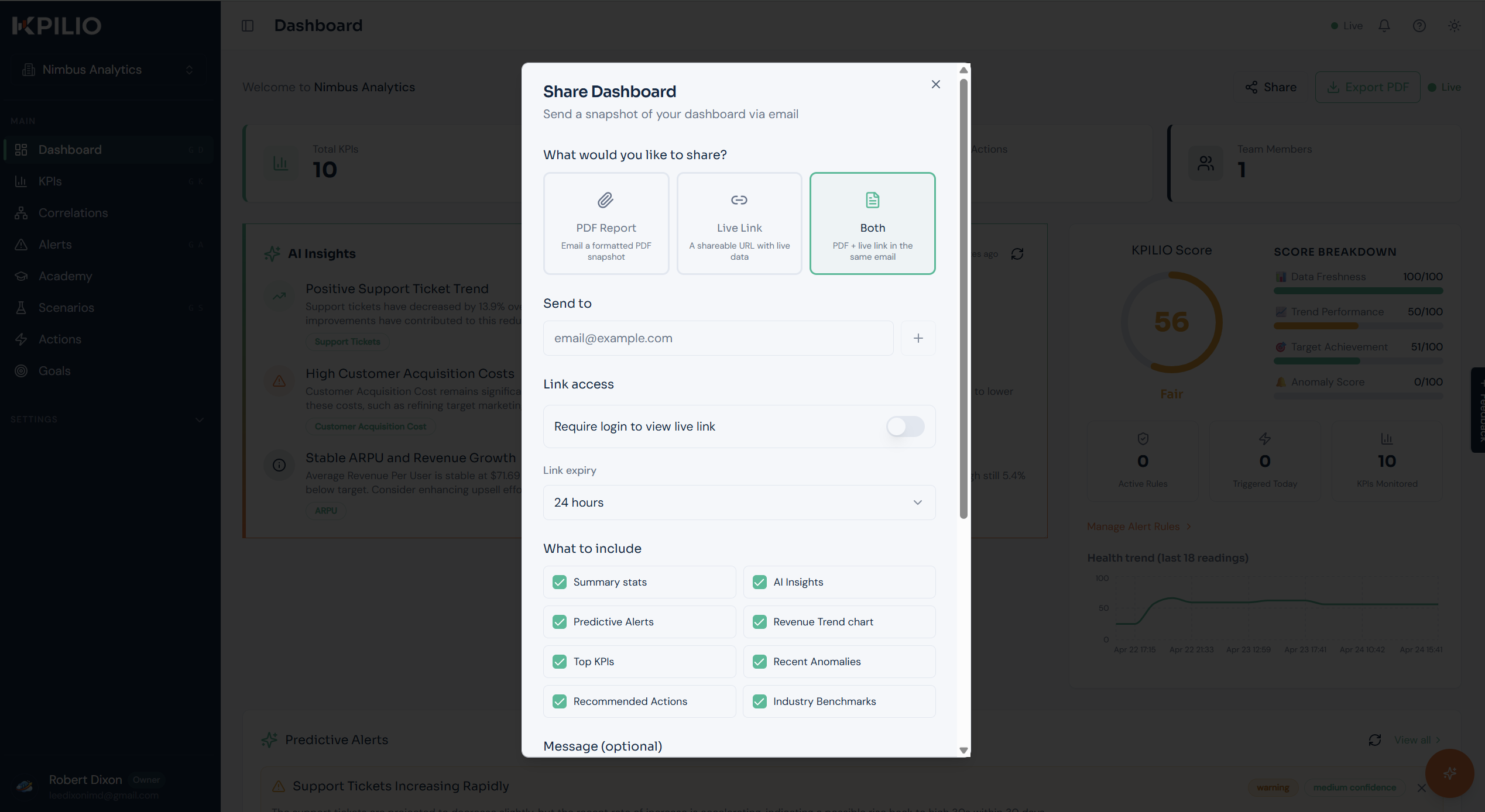Go to KPIs in the sidebar
Viewport: 1485px width, 812px height.
[x=109, y=181]
